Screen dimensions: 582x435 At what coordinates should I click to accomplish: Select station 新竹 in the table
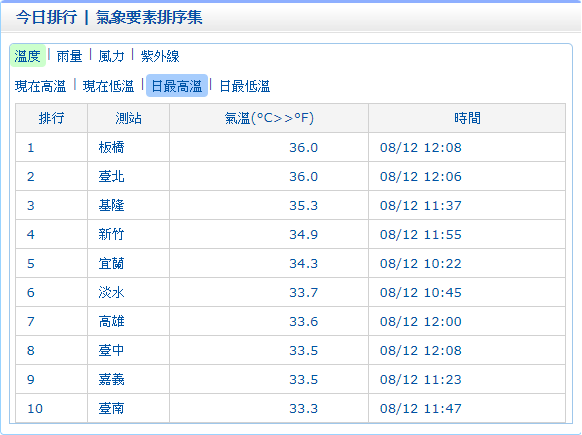click(x=111, y=234)
